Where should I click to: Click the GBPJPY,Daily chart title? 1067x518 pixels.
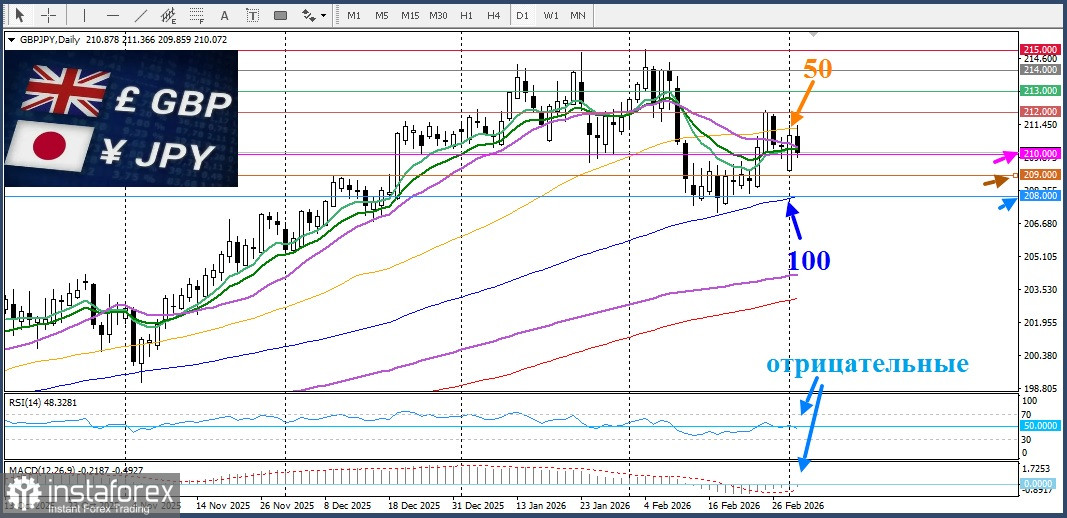point(48,40)
